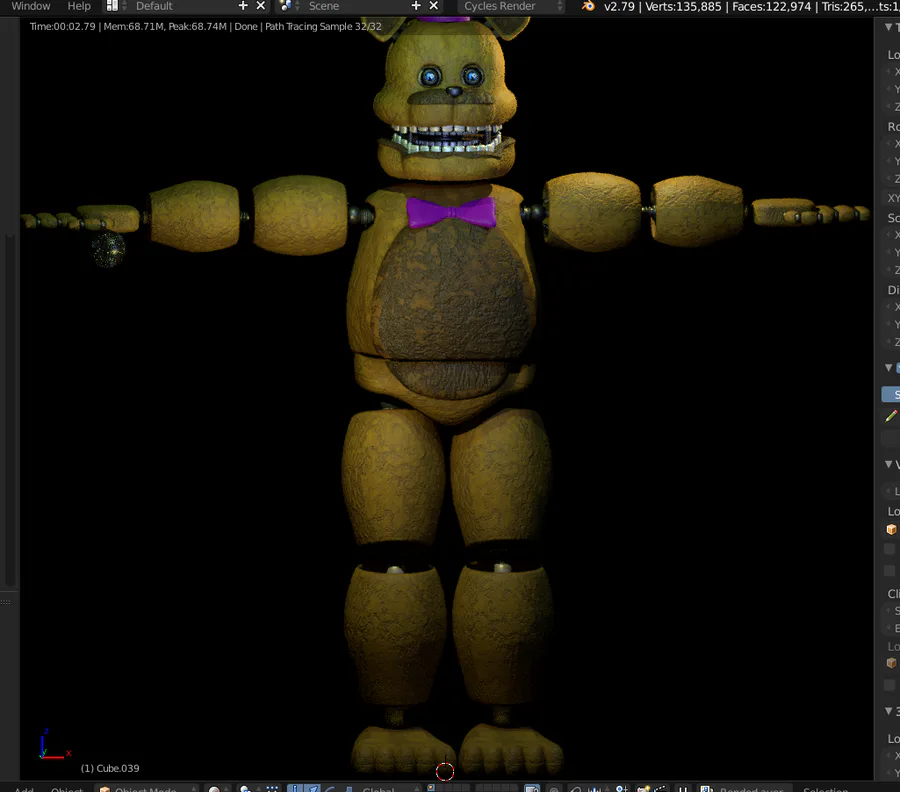900x792 pixels.
Task: Click the Default screen layout name field
Action: (183, 6)
